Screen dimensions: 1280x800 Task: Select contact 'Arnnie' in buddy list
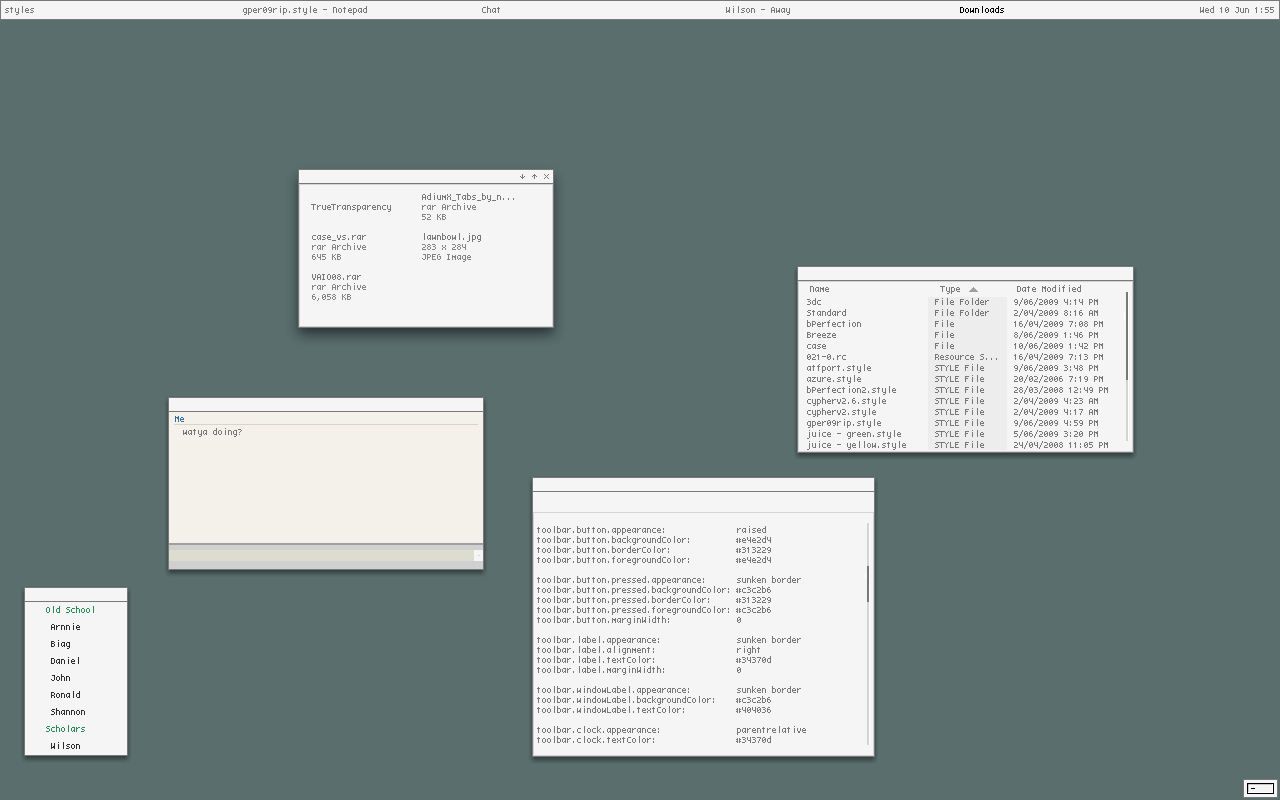[65, 627]
